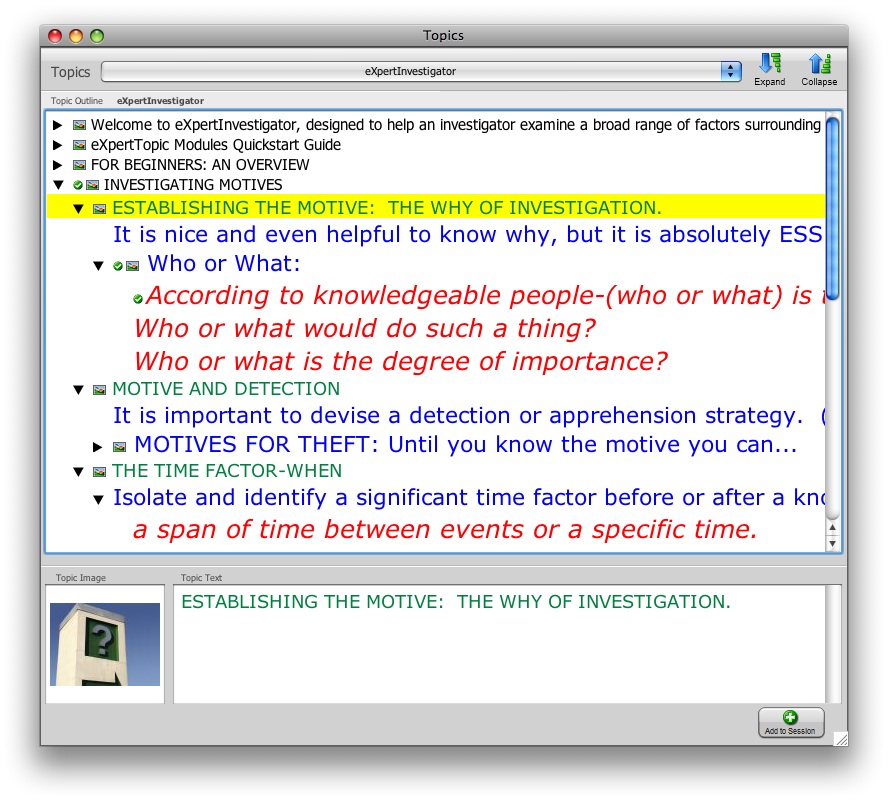
Task: Click in the Topic Text field
Action: [499, 645]
